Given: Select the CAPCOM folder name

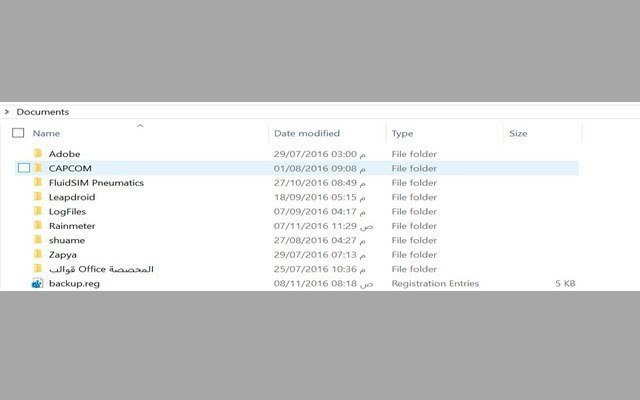Looking at the screenshot, I should pyautogui.click(x=70, y=168).
